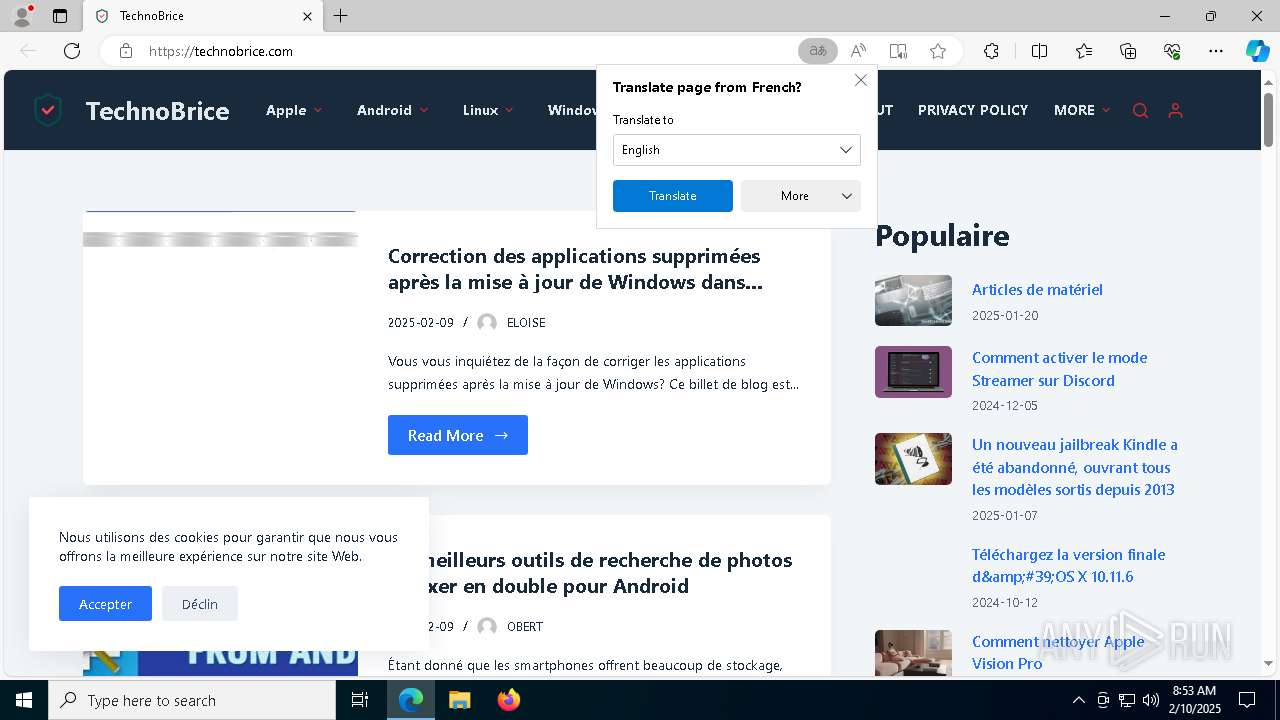This screenshot has width=1280, height=720.
Task: Open Articles de matériel link
Action: click(x=1037, y=289)
